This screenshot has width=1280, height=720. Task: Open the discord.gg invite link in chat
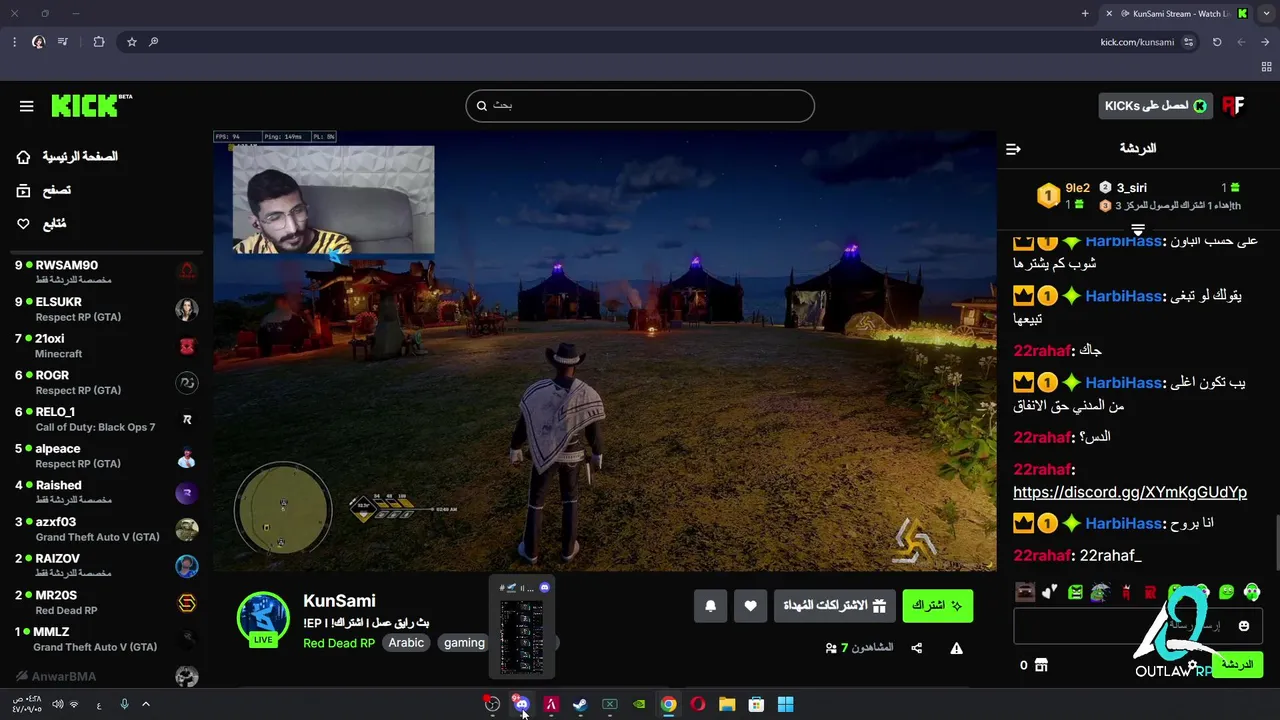(x=1130, y=492)
